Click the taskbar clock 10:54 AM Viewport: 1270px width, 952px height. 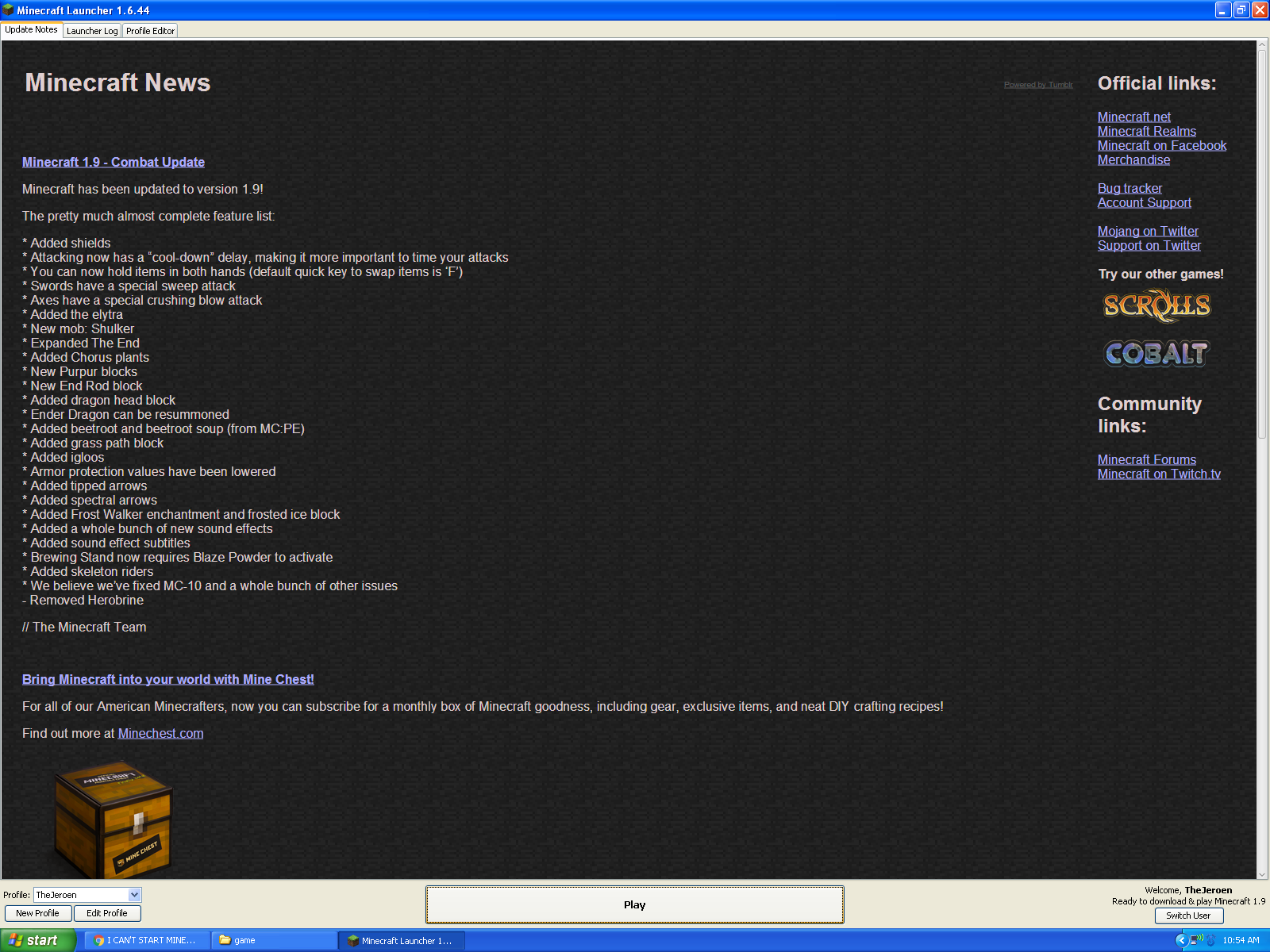pyautogui.click(x=1241, y=940)
